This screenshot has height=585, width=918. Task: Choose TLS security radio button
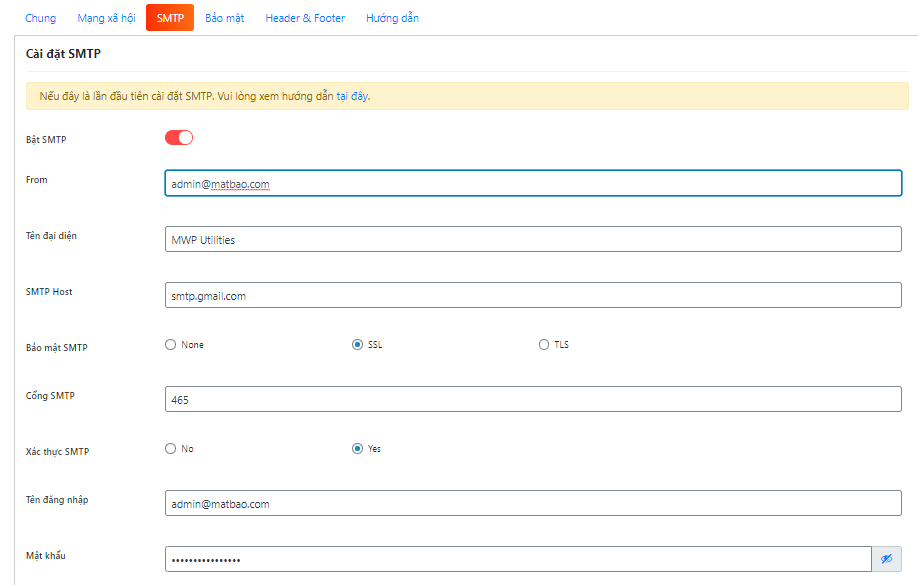pos(544,345)
